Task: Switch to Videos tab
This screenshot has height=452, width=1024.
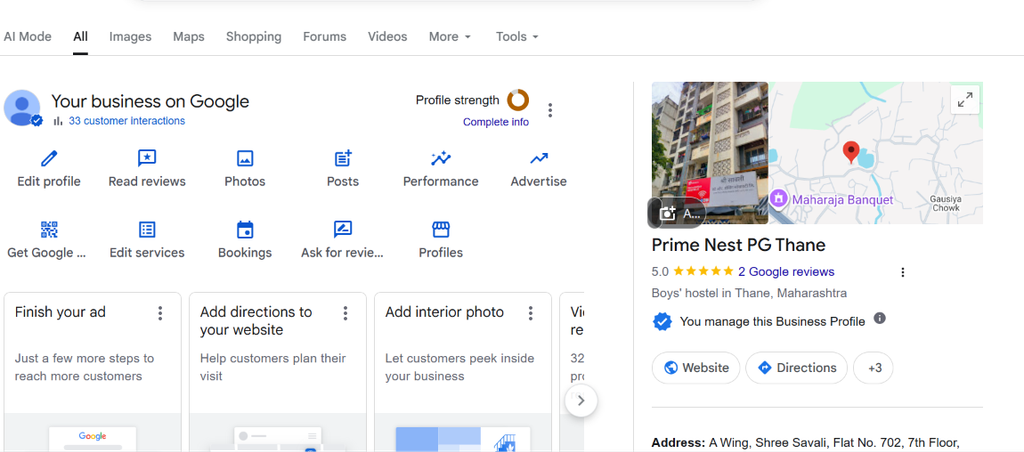Action: pyautogui.click(x=387, y=37)
